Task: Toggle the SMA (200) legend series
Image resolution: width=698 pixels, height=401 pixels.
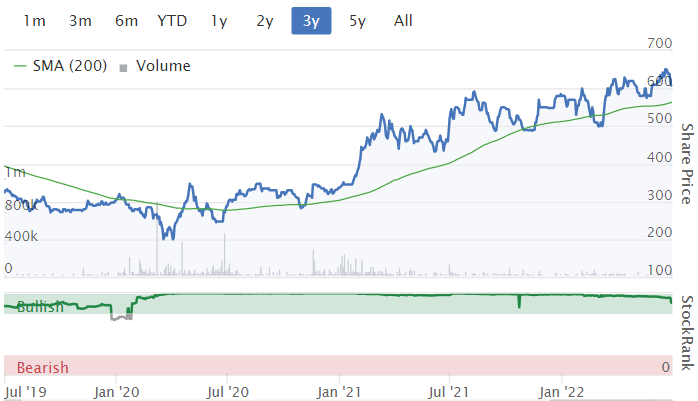Action: pyautogui.click(x=61, y=66)
